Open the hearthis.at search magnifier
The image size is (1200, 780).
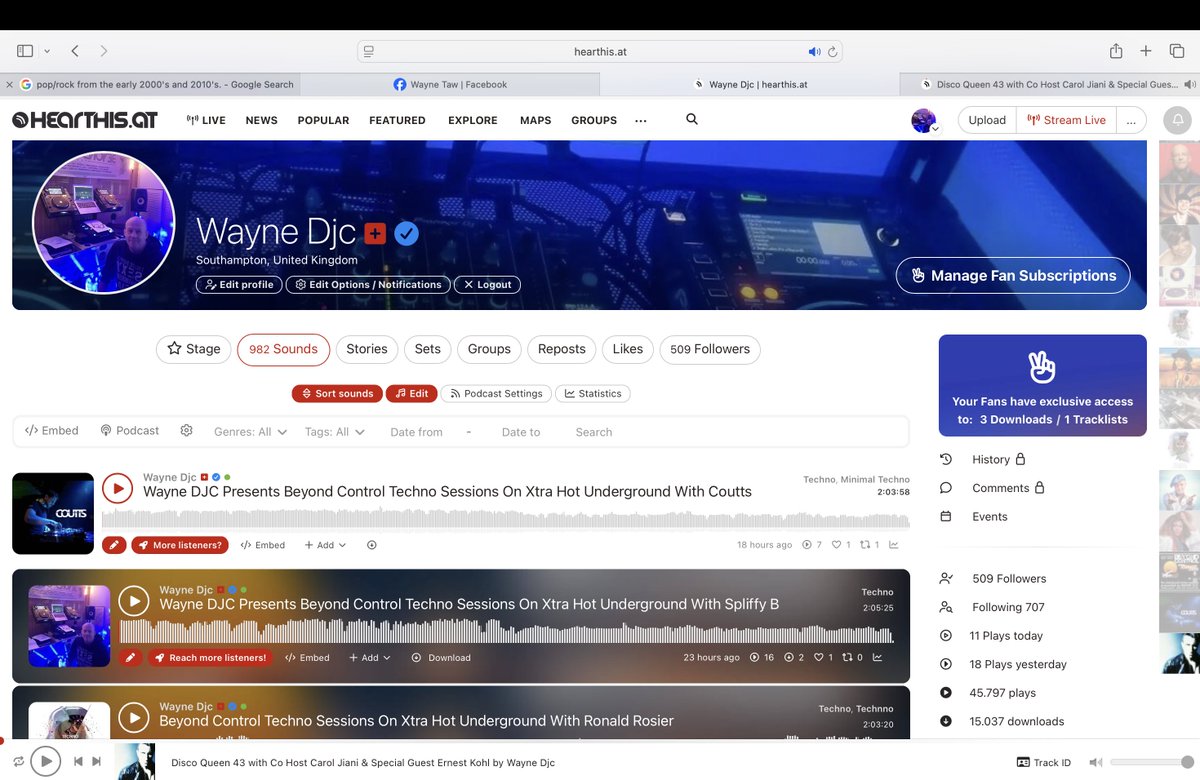pyautogui.click(x=692, y=119)
